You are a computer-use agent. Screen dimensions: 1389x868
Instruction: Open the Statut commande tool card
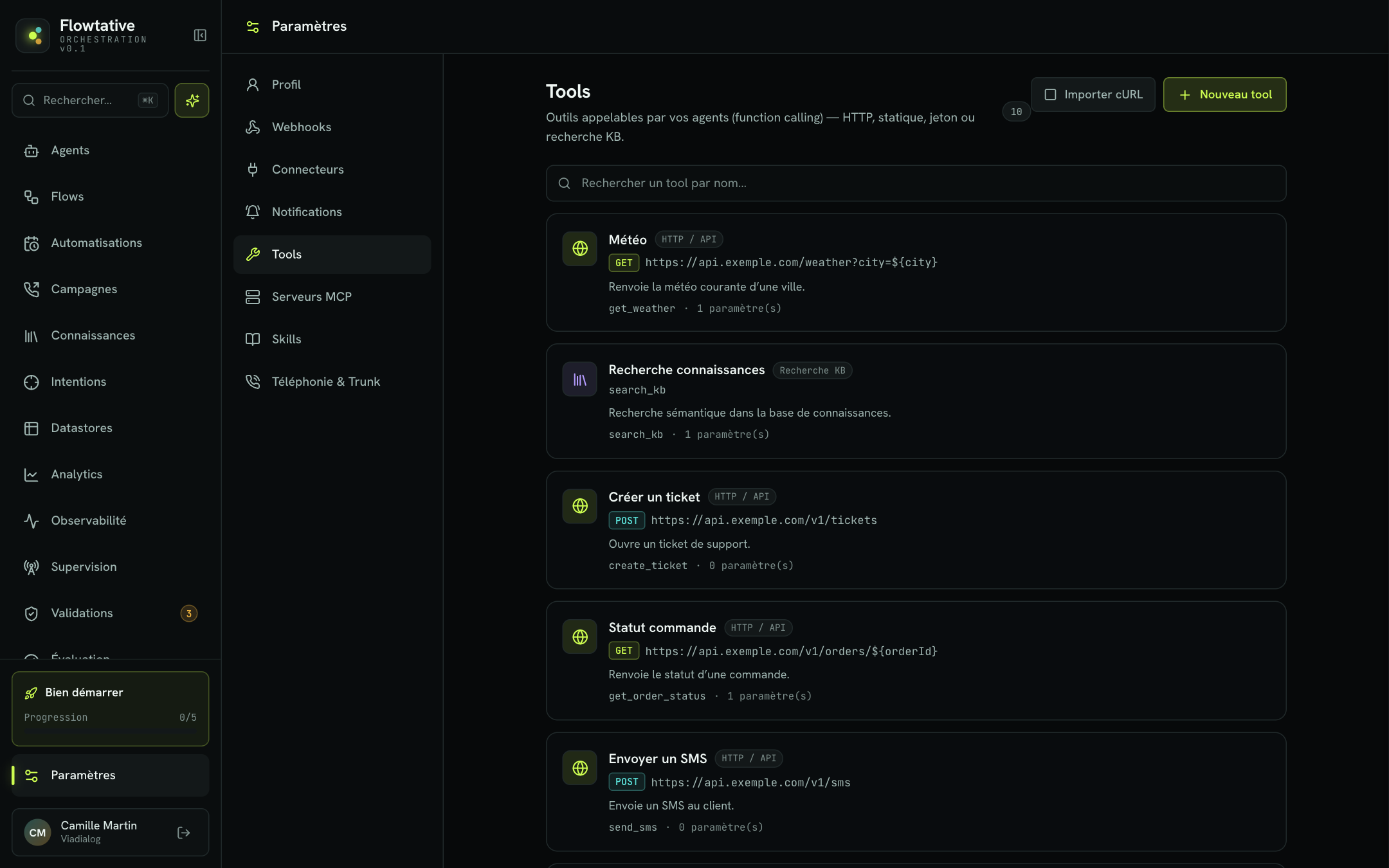[916, 660]
